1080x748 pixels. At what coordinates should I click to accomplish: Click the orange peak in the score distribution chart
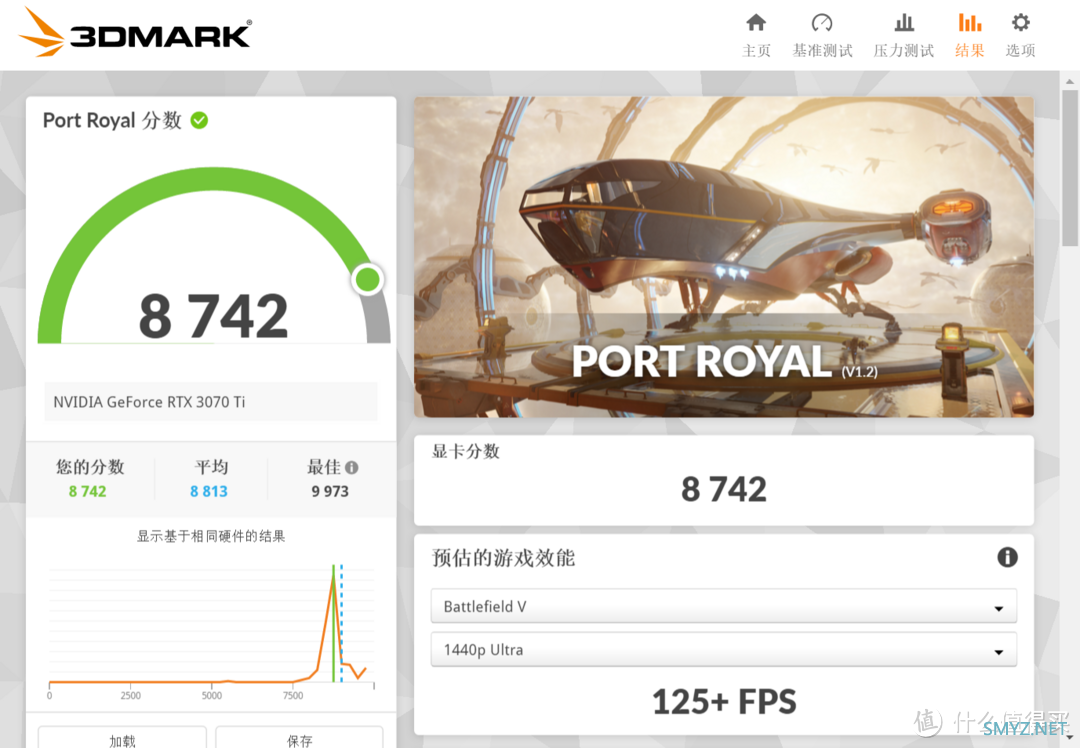pyautogui.click(x=333, y=575)
